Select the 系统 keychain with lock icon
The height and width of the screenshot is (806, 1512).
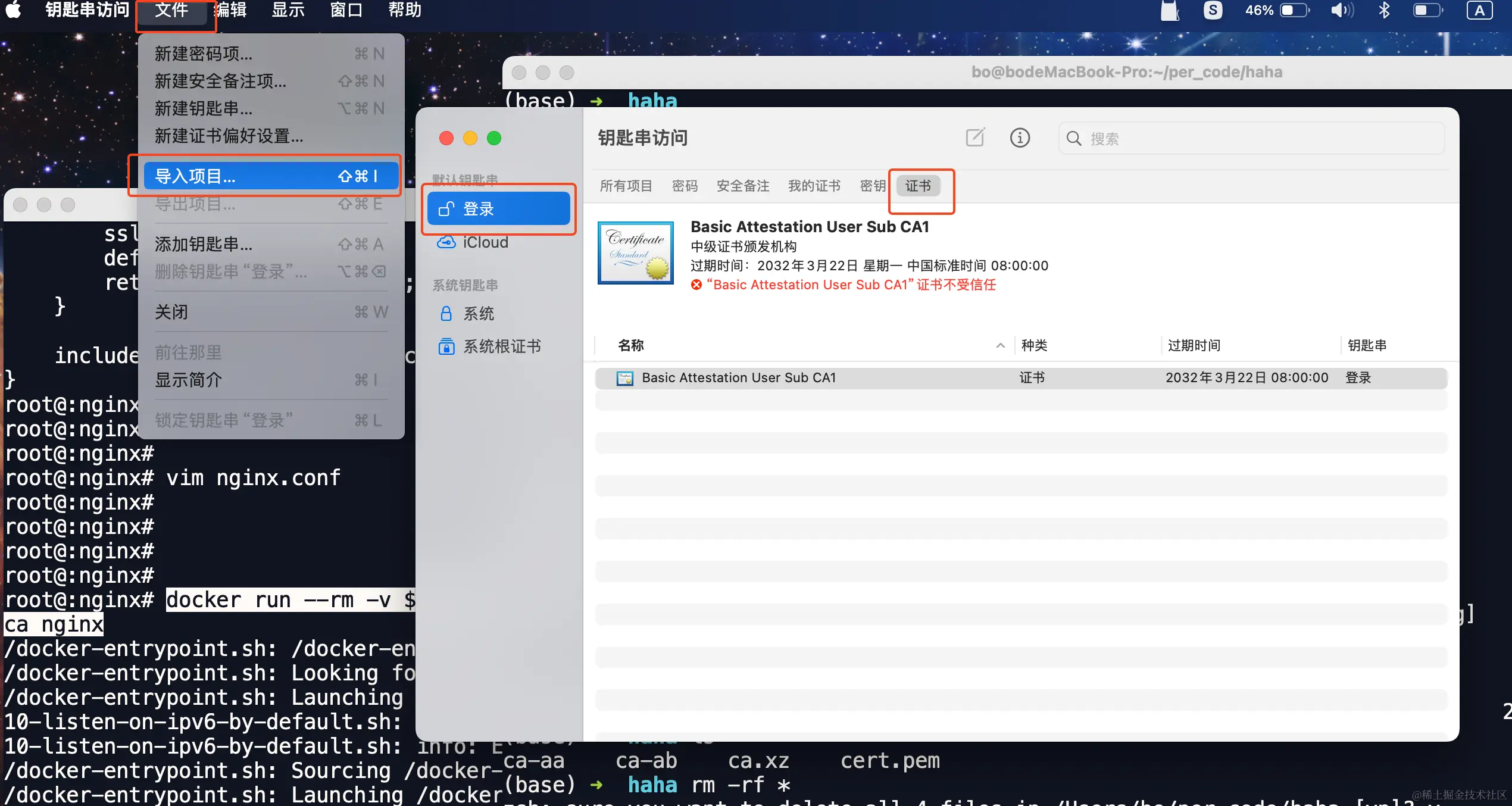[478, 314]
